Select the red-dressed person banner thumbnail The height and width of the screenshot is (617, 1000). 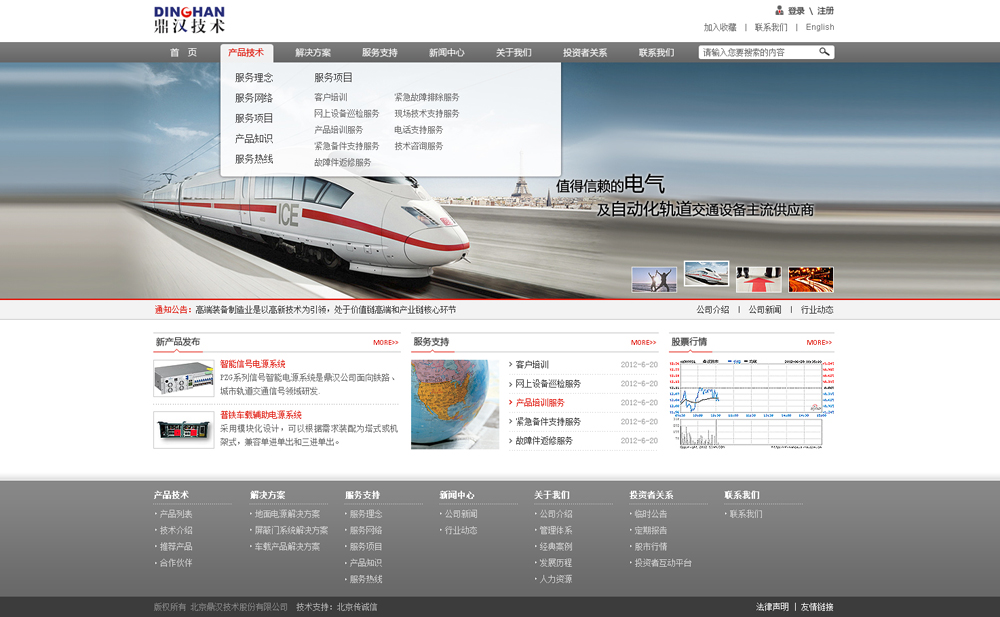tap(758, 279)
